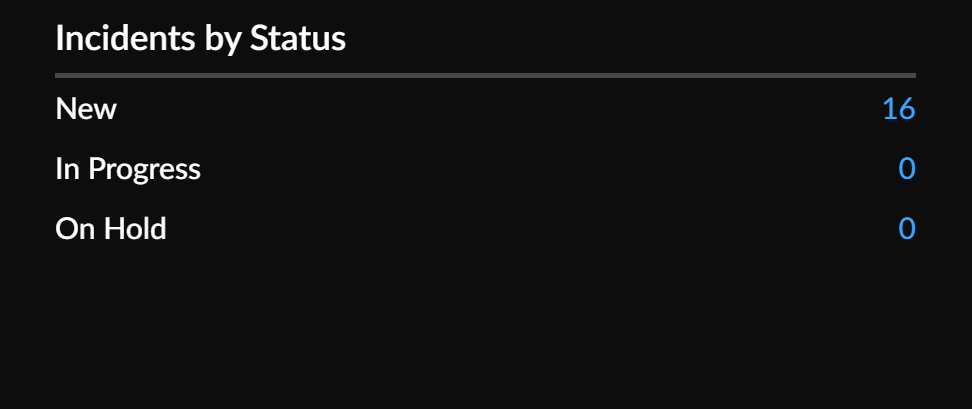The width and height of the screenshot is (972, 409).
Task: View the list of New incidents
Action: [x=898, y=109]
